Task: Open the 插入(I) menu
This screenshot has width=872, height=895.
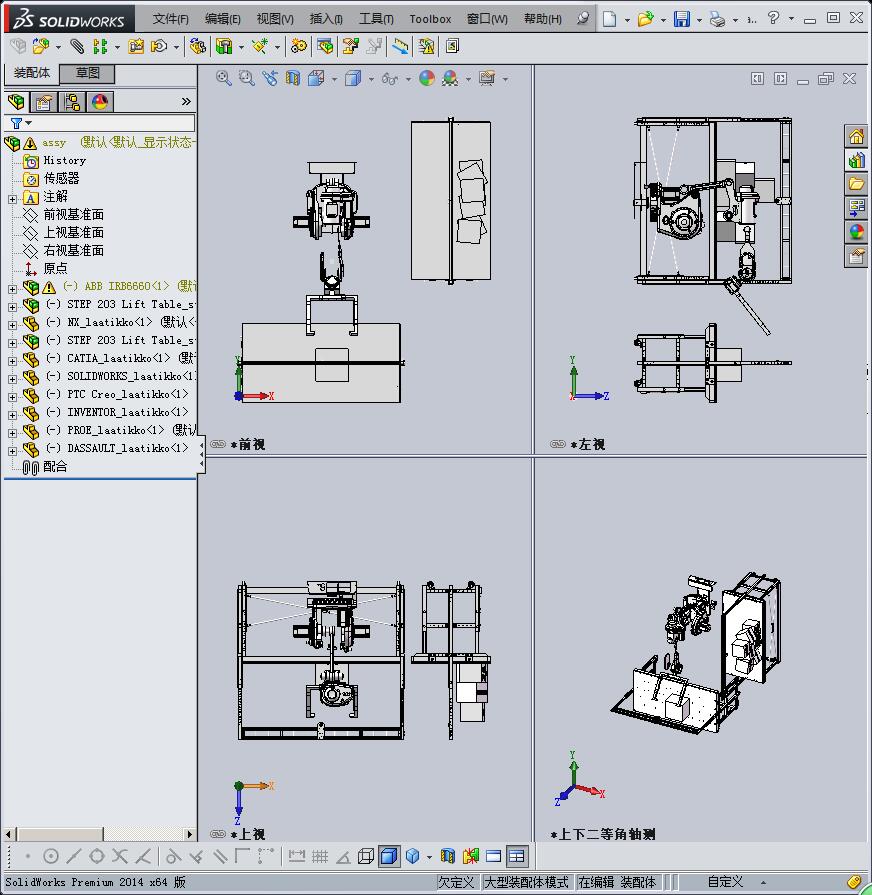Action: point(326,19)
